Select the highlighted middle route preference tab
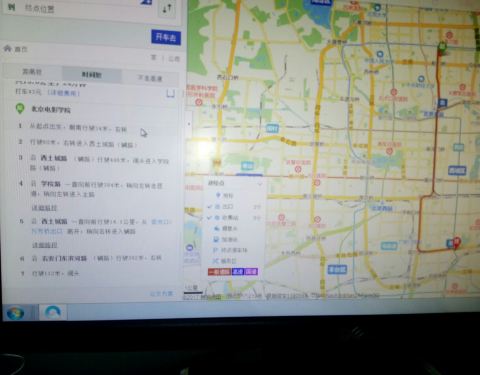Image resolution: width=480 pixels, height=375 pixels. [92, 75]
